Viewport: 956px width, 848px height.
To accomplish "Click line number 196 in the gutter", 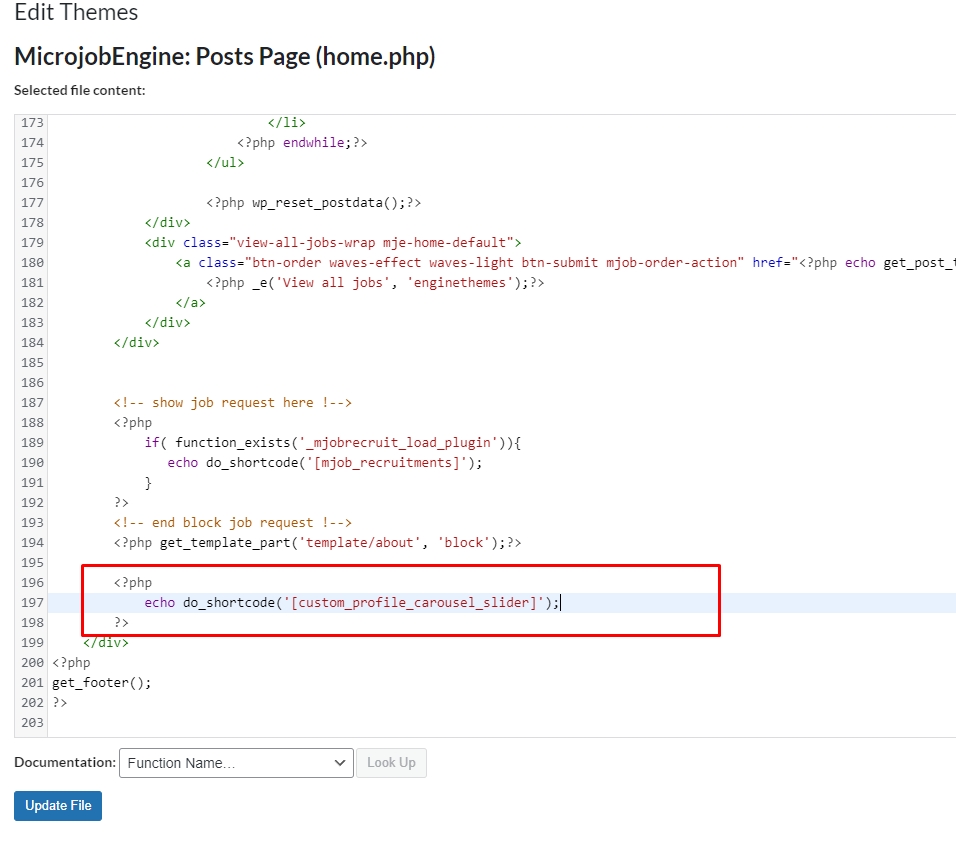I will [x=32, y=583].
